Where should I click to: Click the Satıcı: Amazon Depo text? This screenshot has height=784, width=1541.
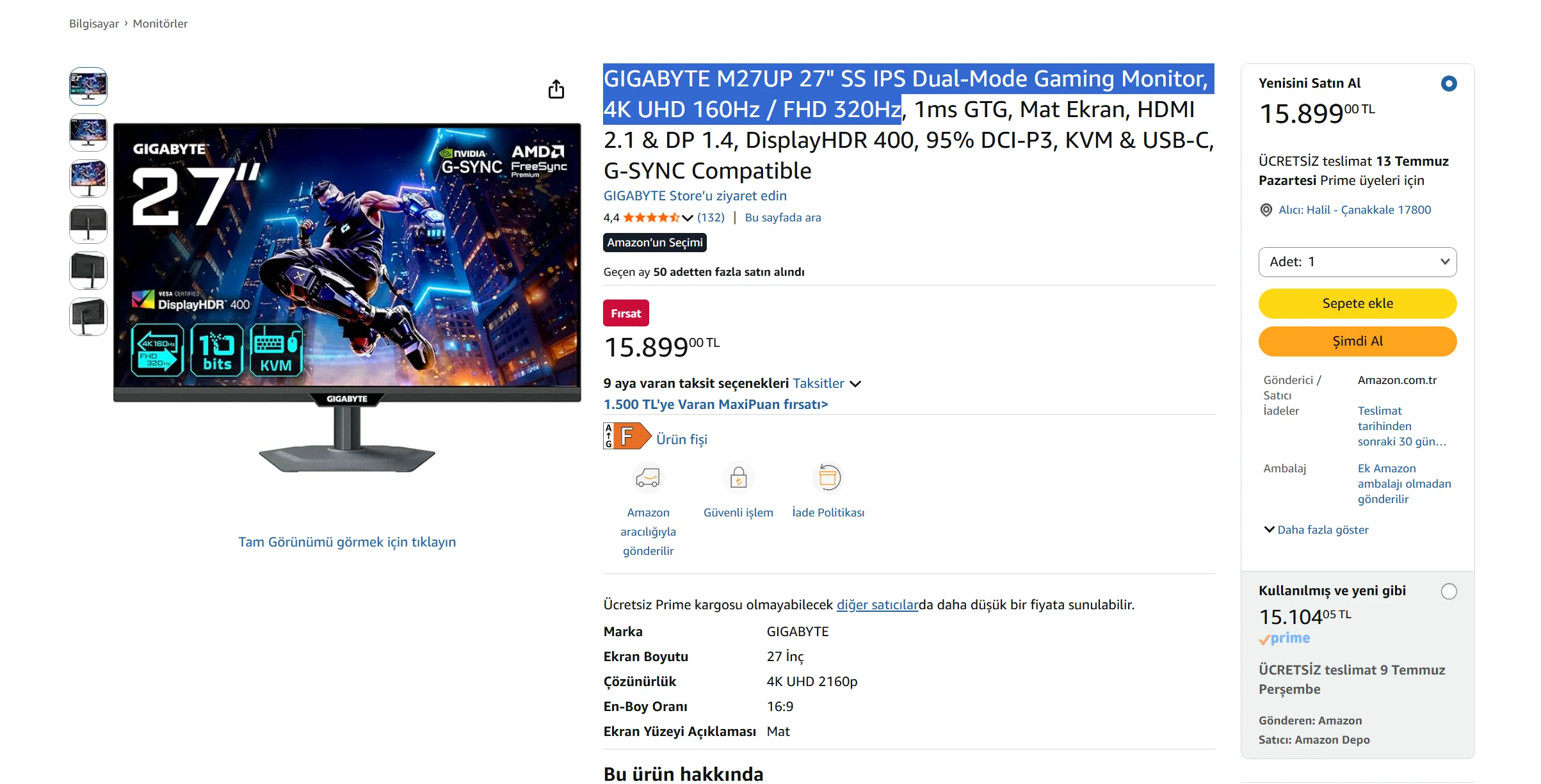tap(1314, 740)
